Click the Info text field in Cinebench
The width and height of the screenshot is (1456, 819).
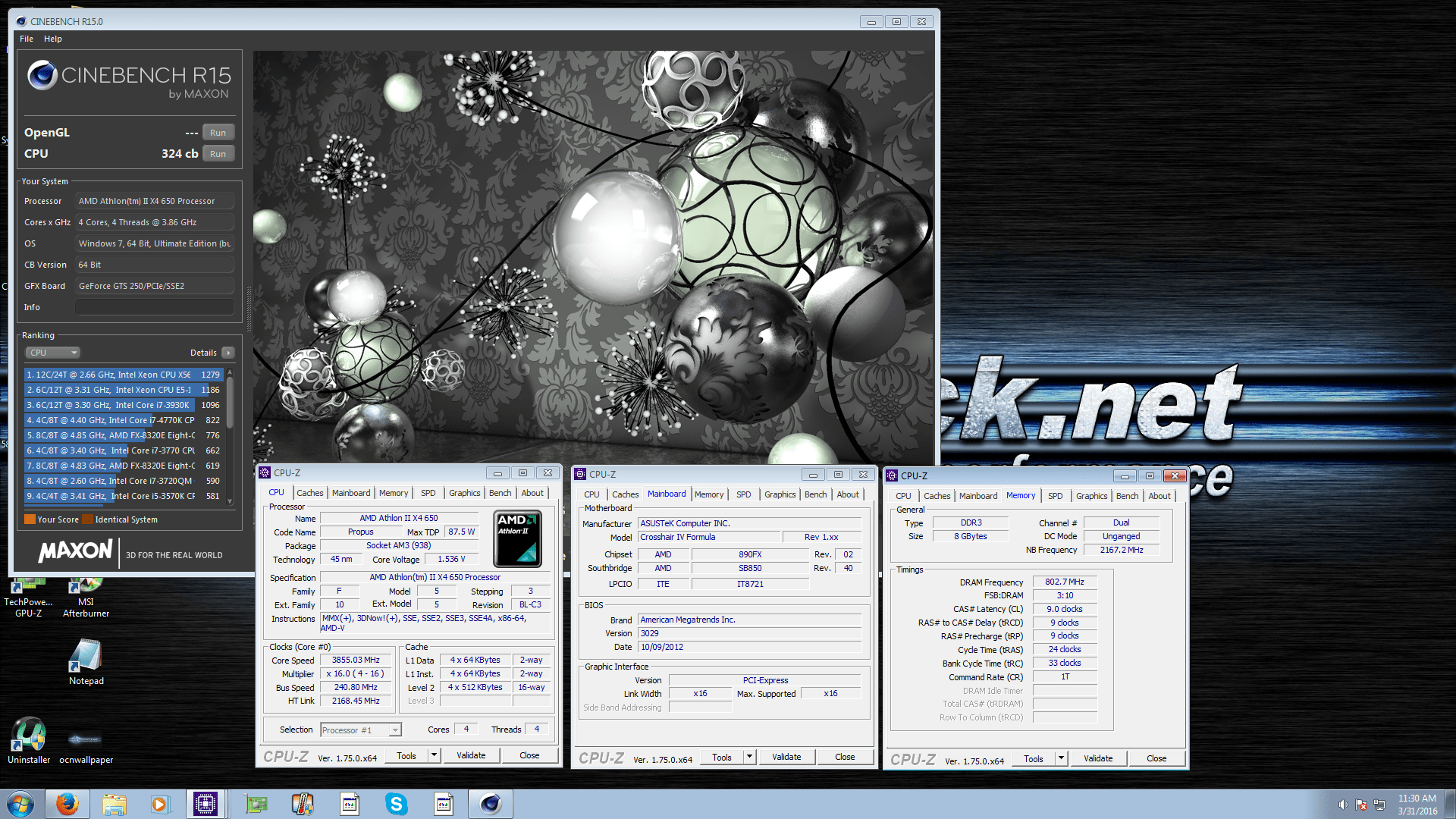click(154, 306)
